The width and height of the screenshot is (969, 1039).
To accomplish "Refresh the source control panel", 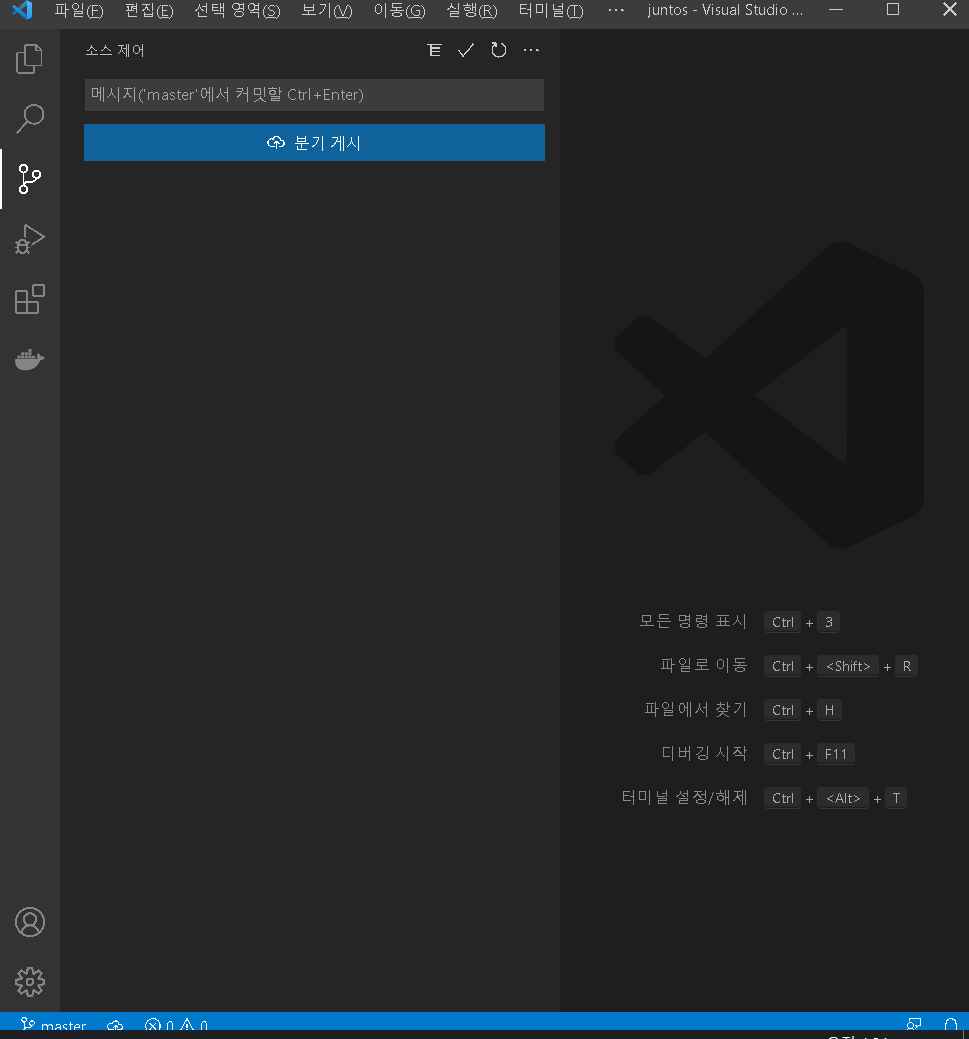I will tap(498, 50).
